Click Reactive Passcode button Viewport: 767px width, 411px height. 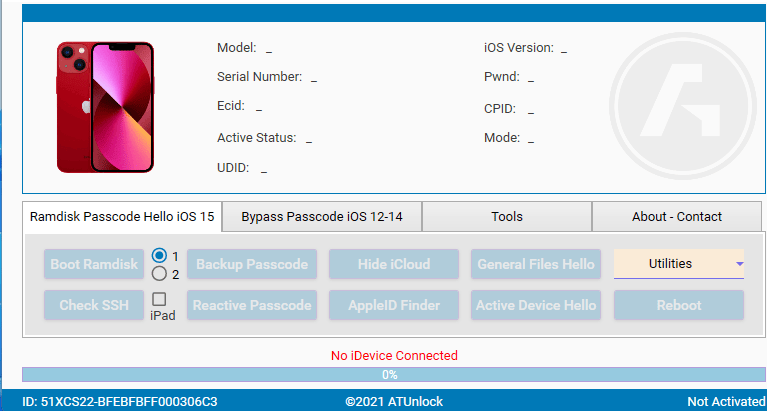click(x=252, y=305)
